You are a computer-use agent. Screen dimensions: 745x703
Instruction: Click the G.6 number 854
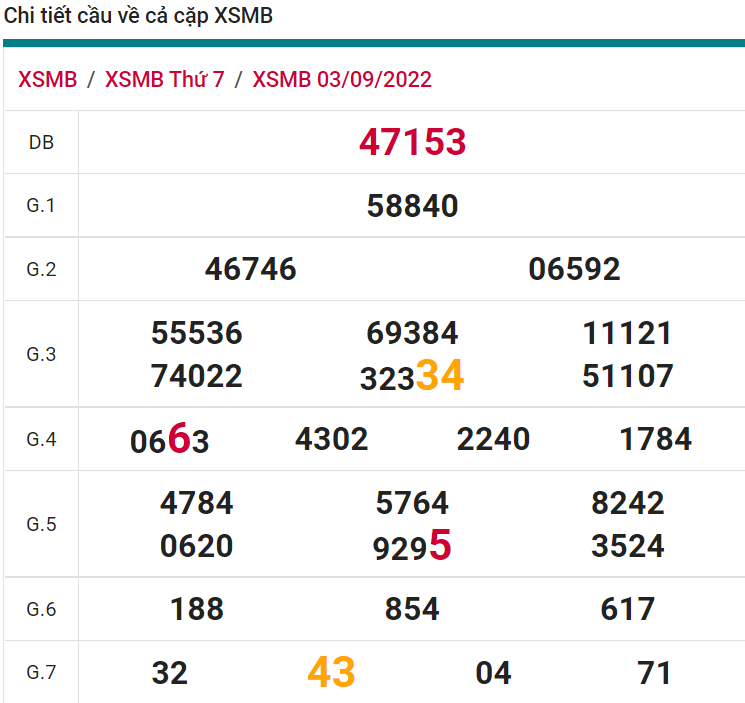click(x=412, y=609)
